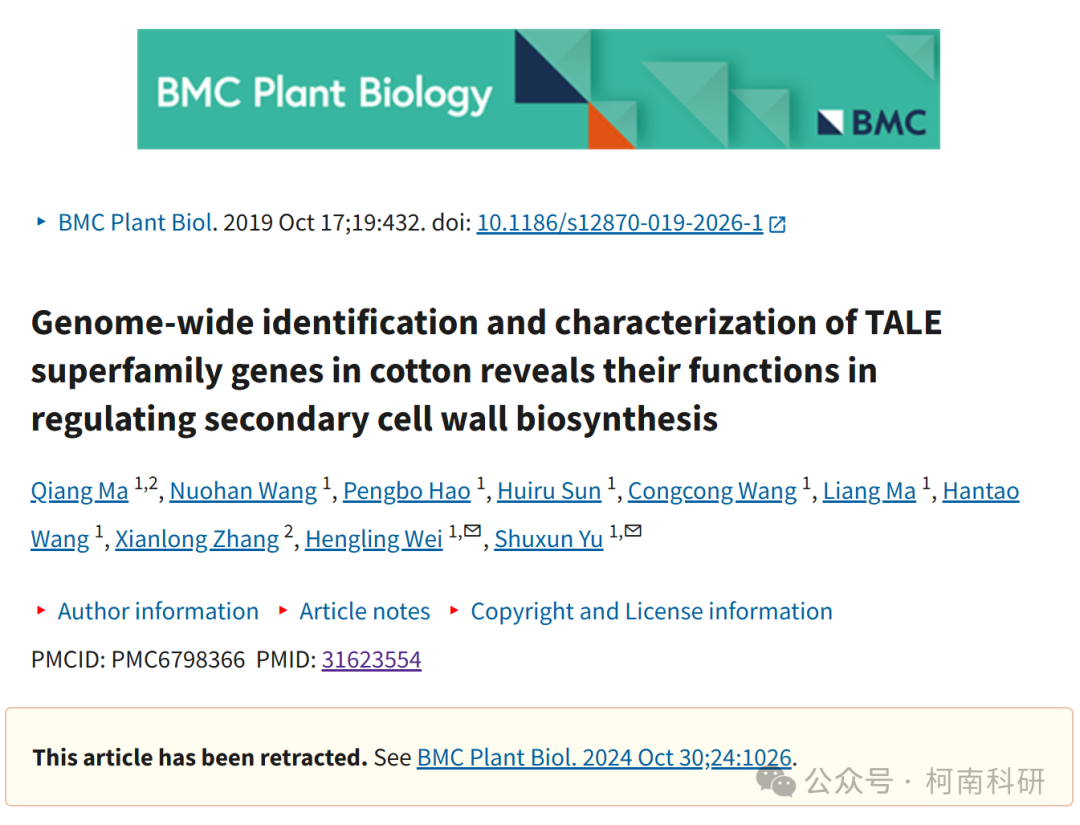Click the author Liang Ma link
Viewport: 1080px width, 825px height.
[x=869, y=491]
